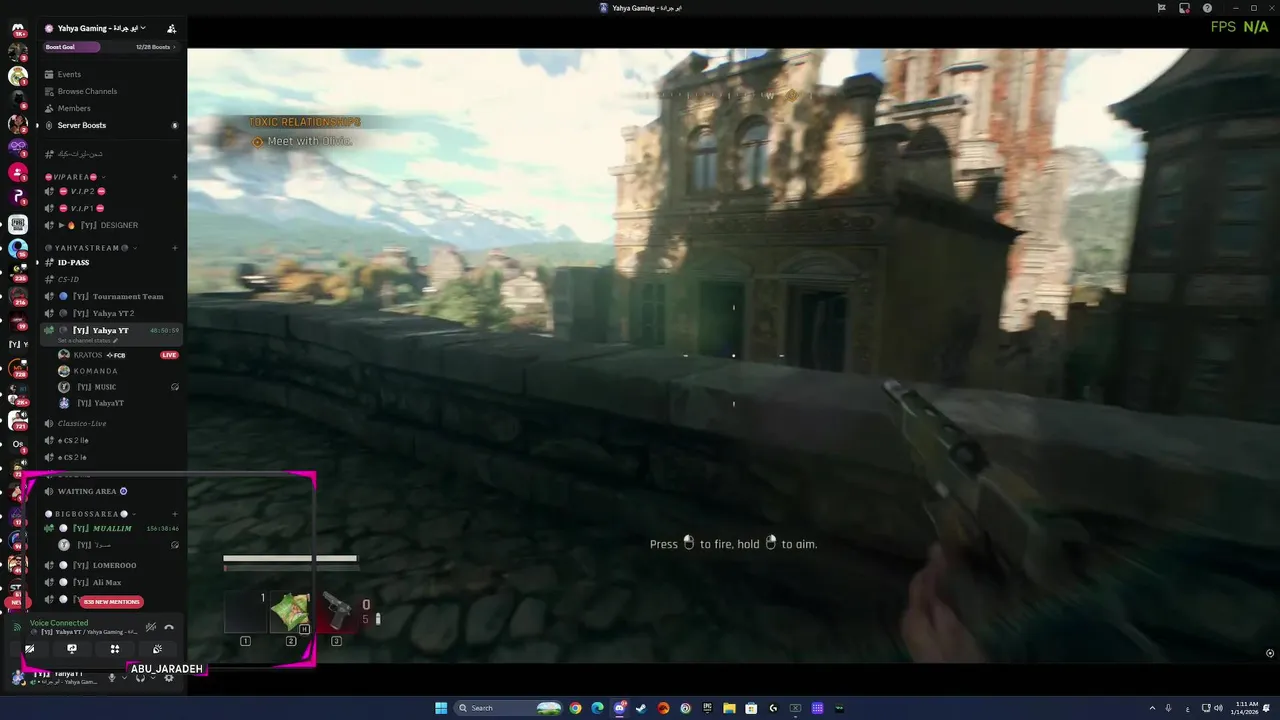The height and width of the screenshot is (720, 1280).
Task: Open the volume control in system tray
Action: pos(1217,708)
